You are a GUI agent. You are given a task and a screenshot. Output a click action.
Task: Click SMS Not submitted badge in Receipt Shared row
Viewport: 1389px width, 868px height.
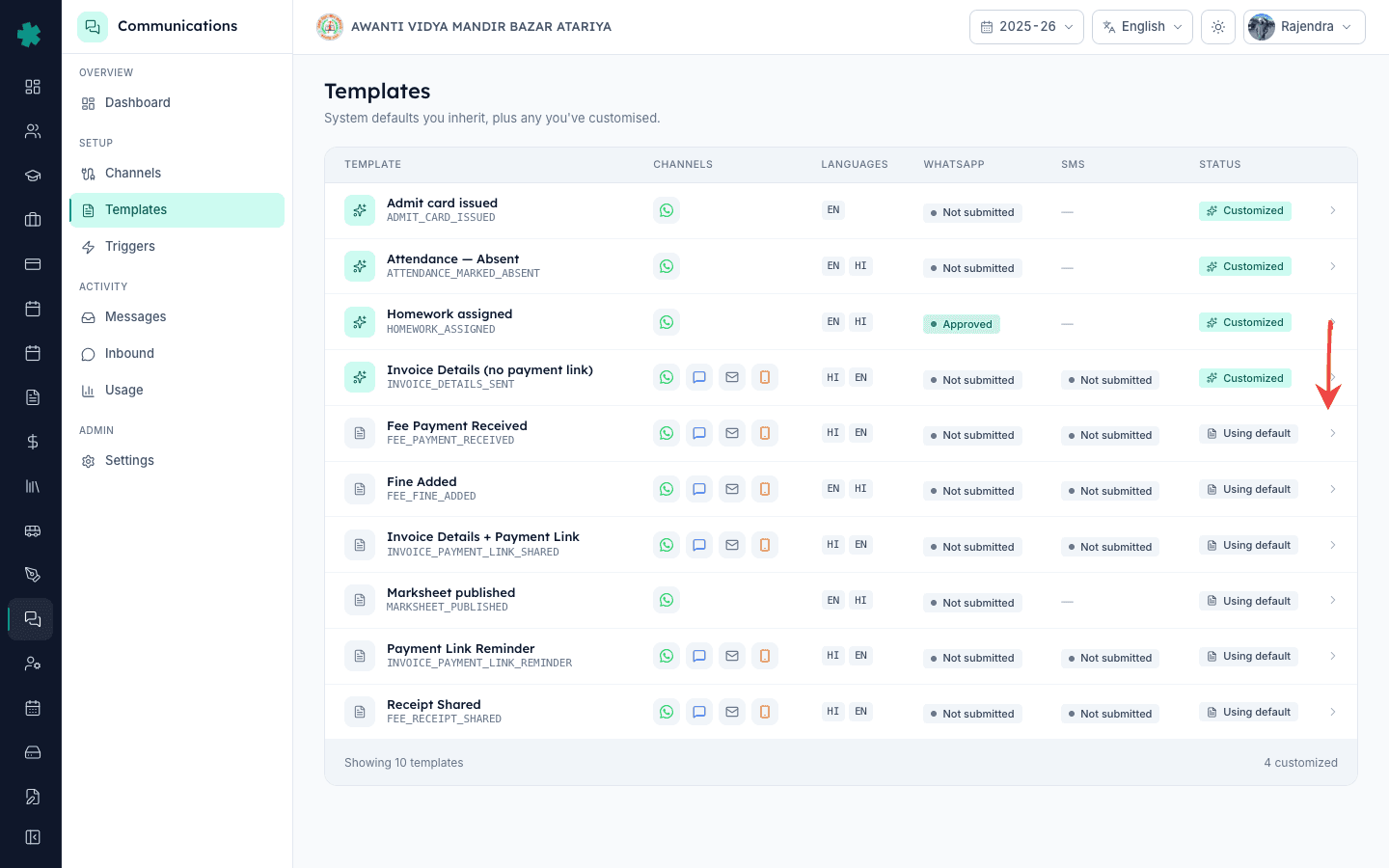(x=1110, y=714)
